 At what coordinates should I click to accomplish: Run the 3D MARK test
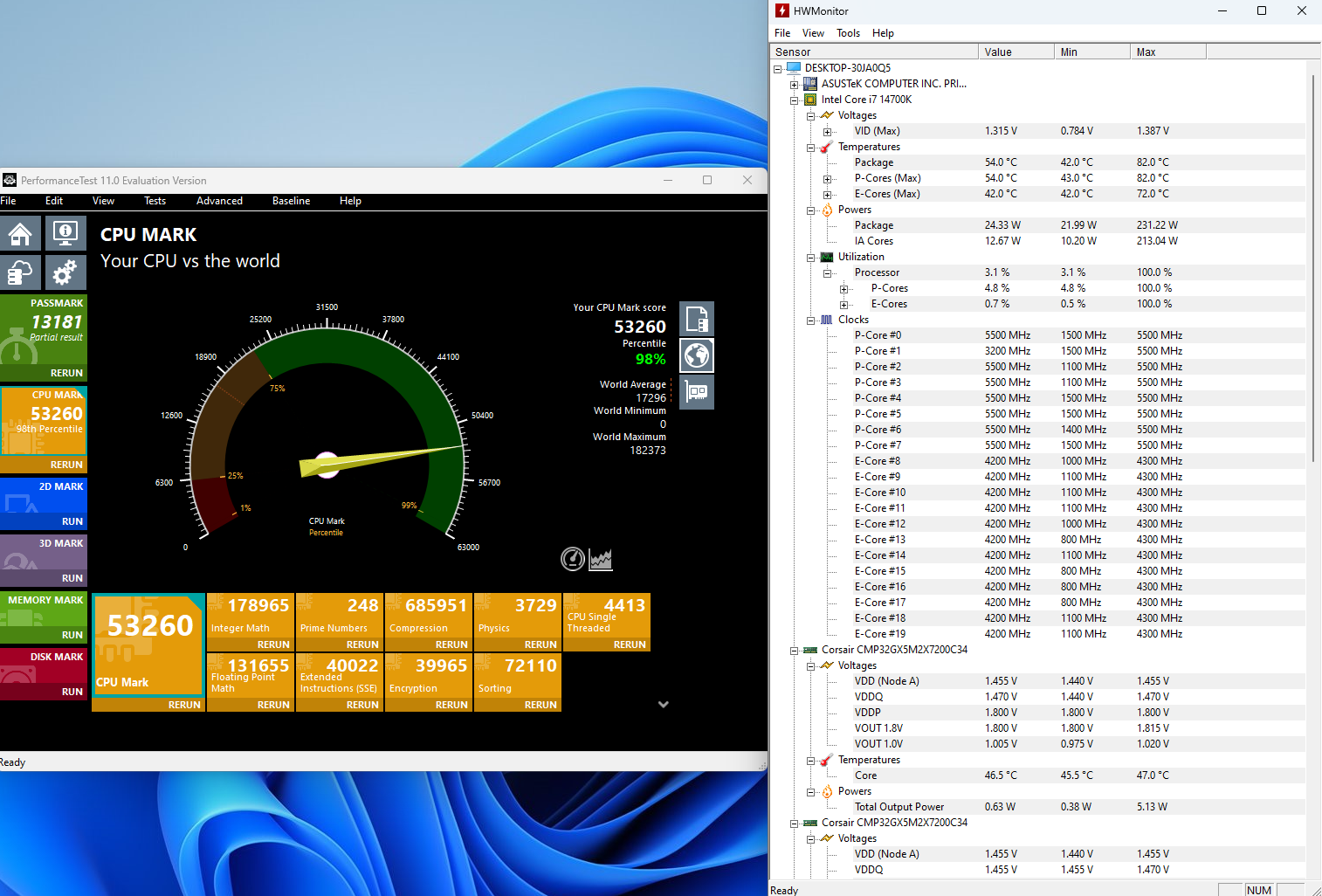(x=72, y=578)
